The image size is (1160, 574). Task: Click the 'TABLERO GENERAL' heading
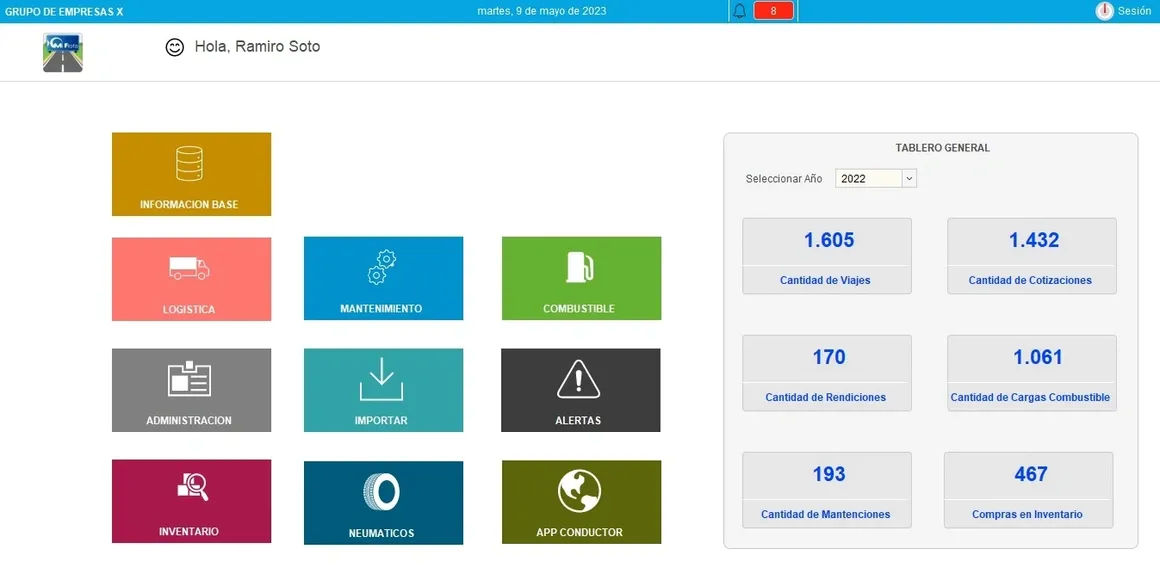click(x=942, y=148)
